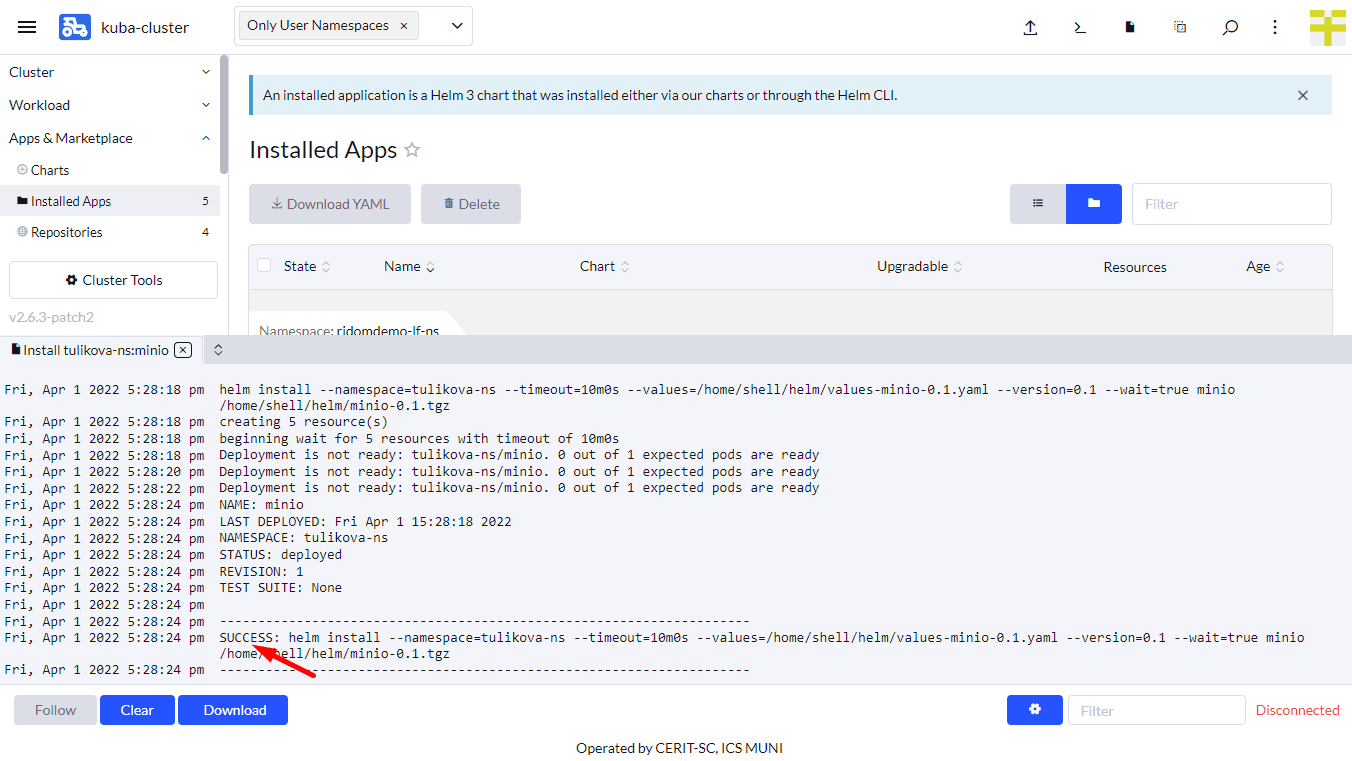Open Charts in the sidebar
1352x761 pixels.
pyautogui.click(x=50, y=170)
